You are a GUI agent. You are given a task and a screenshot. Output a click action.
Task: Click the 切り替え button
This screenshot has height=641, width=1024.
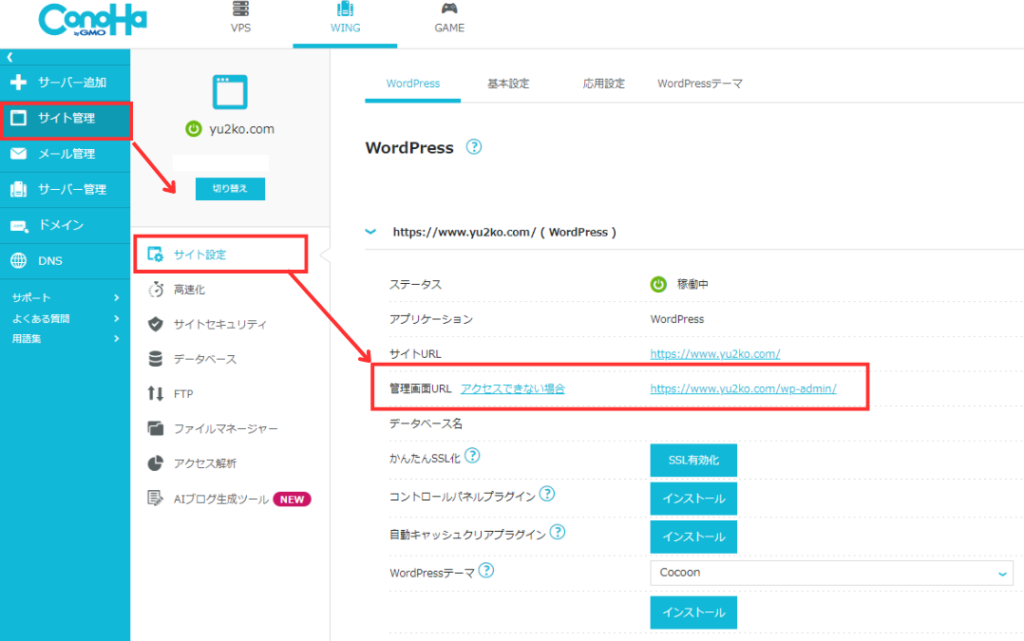(230, 189)
